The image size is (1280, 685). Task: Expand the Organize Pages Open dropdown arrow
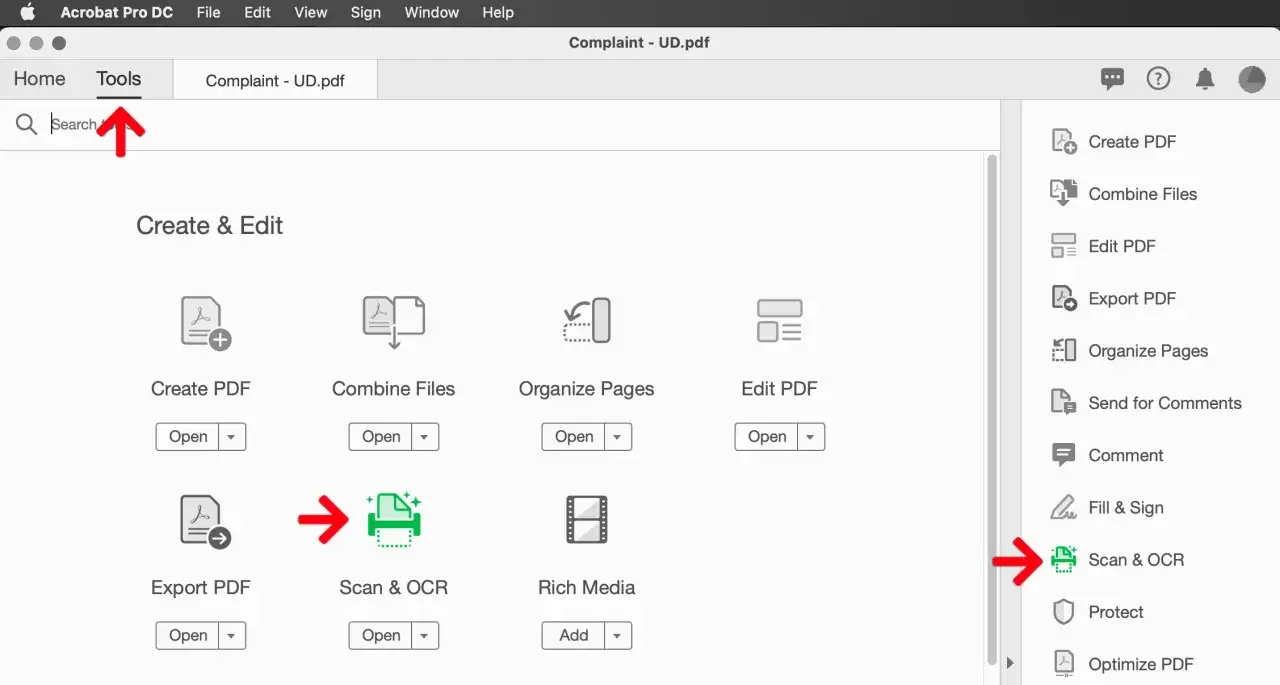618,437
